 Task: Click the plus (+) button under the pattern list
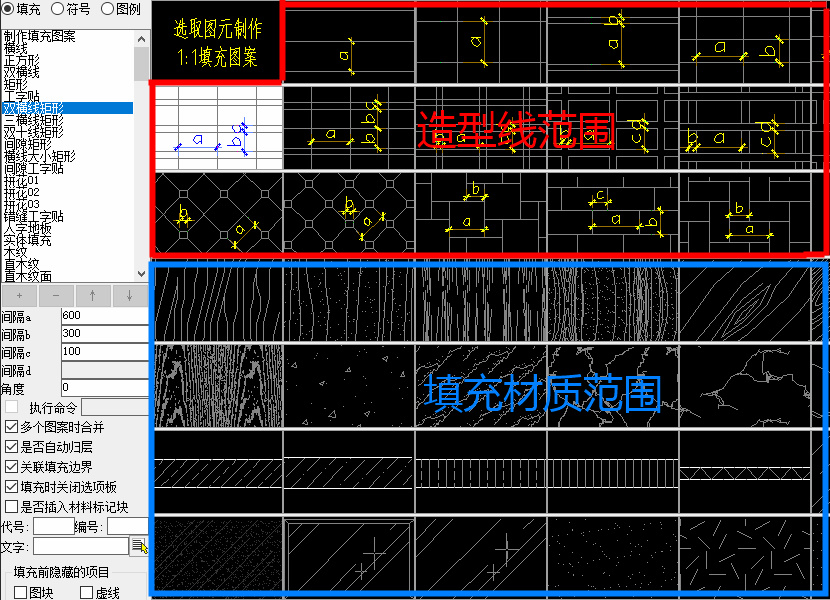[20, 296]
